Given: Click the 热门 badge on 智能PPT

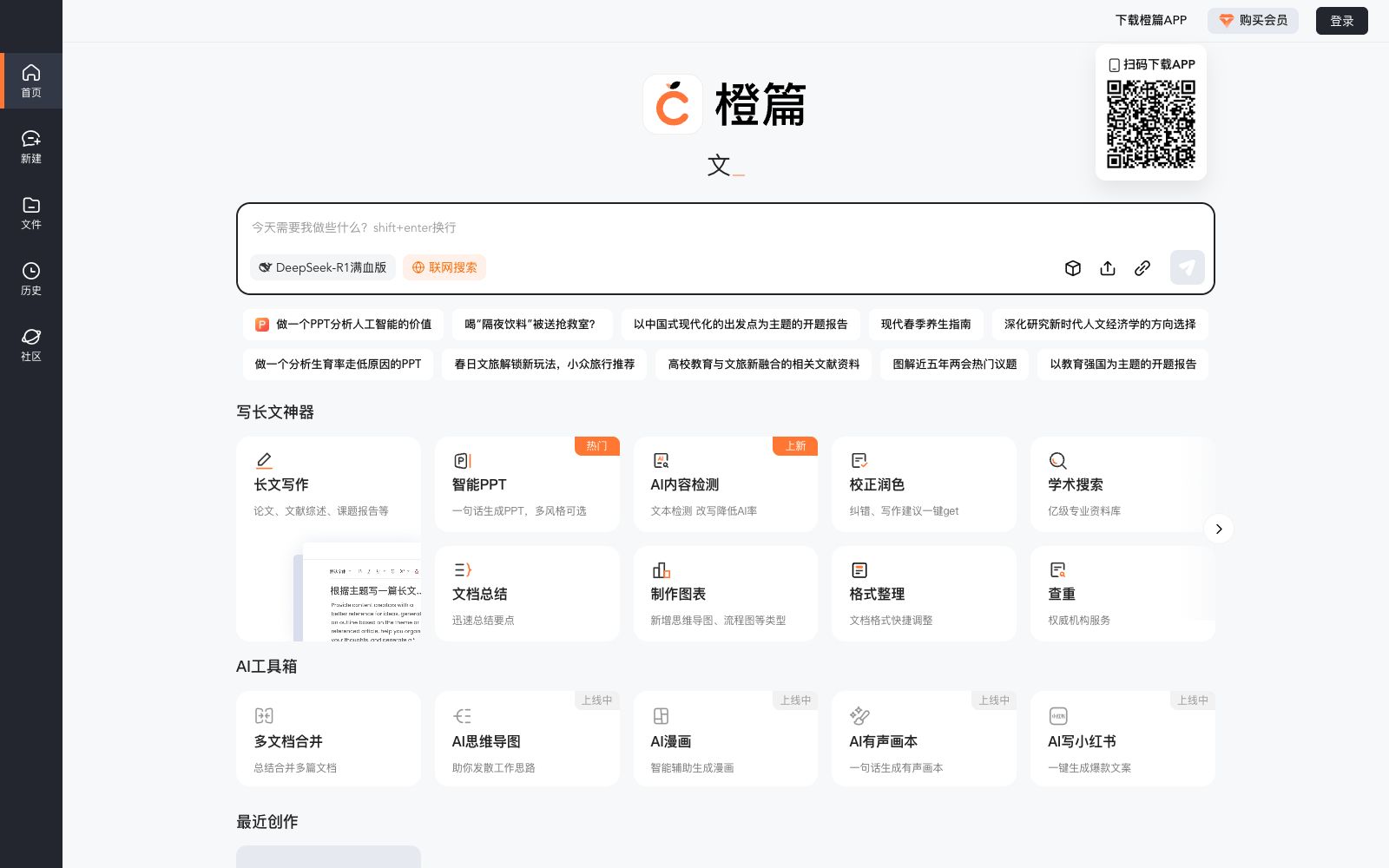Looking at the screenshot, I should 597,446.
